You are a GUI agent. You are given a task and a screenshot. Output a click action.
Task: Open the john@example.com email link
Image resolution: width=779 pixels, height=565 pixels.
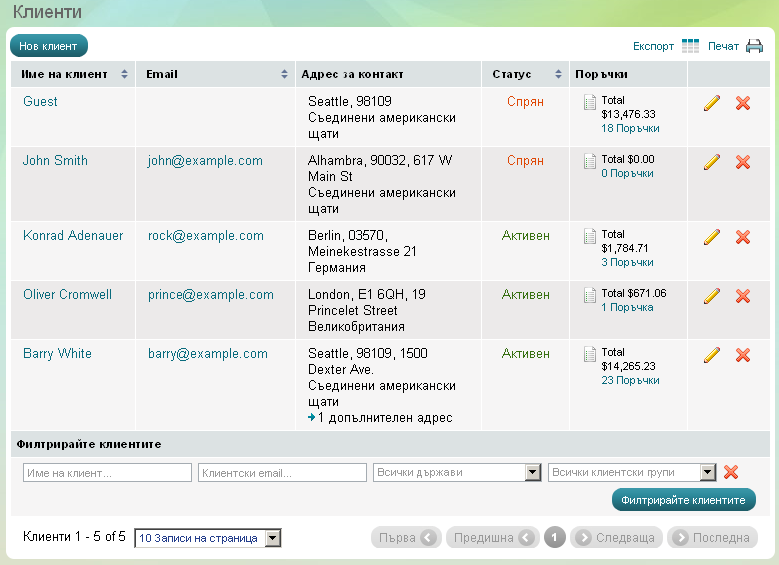click(x=205, y=161)
